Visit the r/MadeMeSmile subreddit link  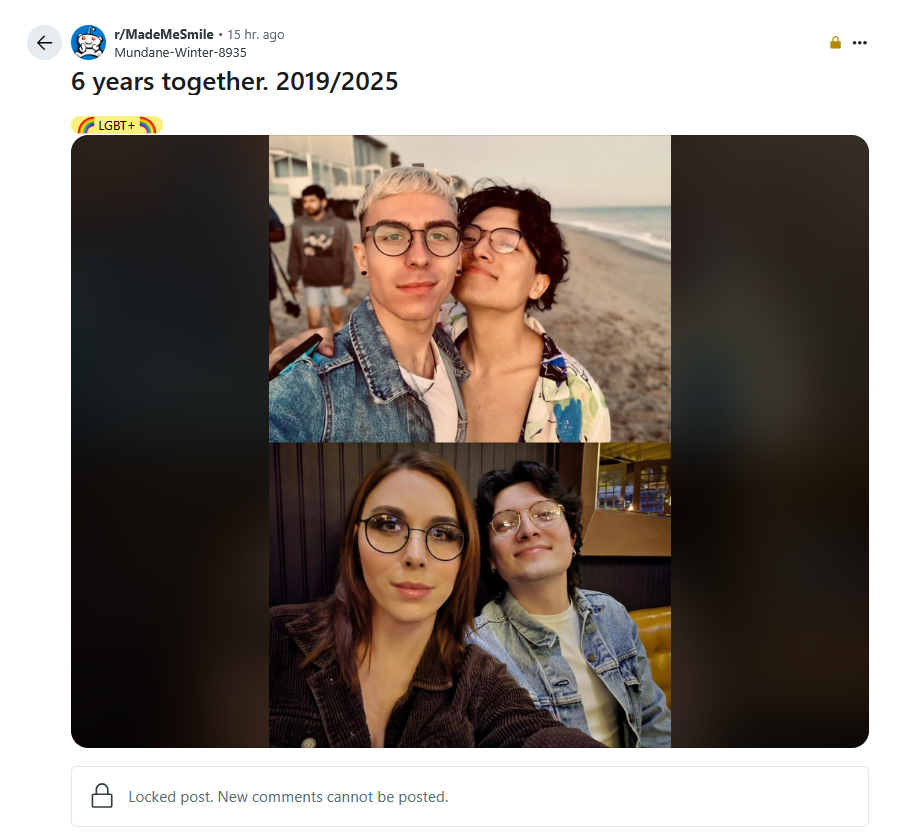coord(164,35)
